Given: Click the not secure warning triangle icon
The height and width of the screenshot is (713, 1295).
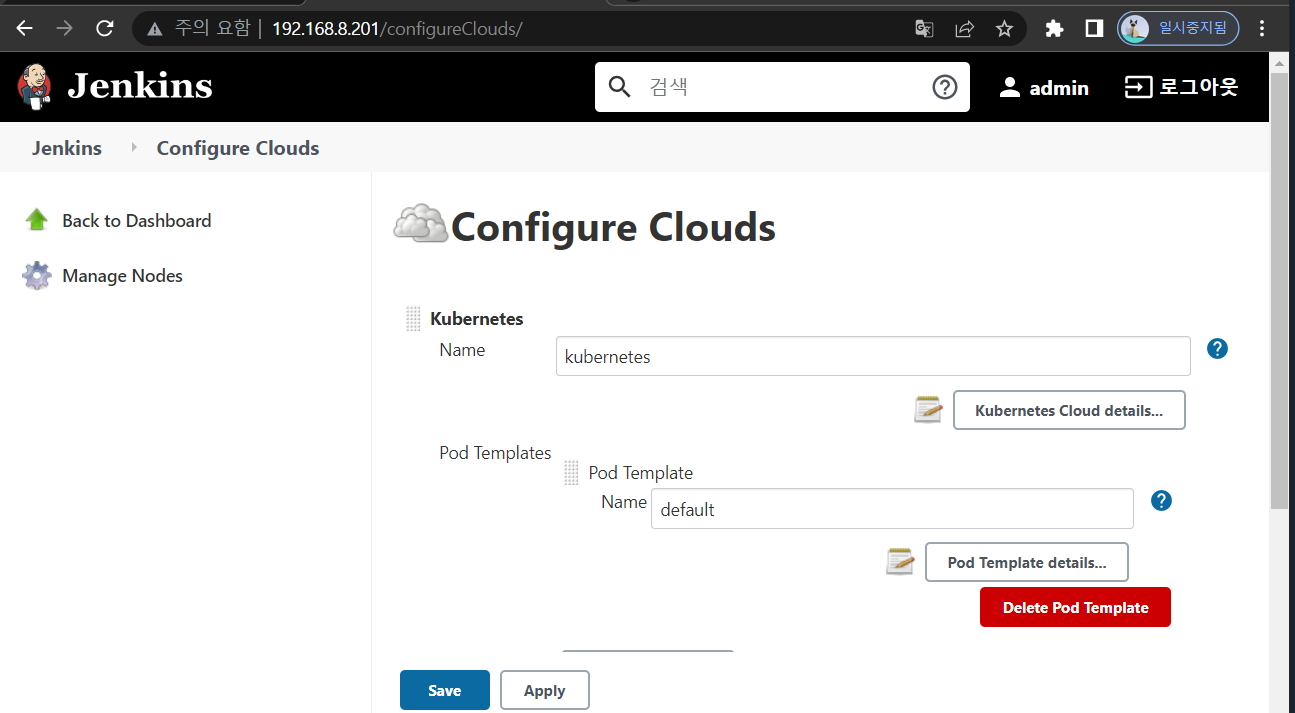Looking at the screenshot, I should [154, 29].
